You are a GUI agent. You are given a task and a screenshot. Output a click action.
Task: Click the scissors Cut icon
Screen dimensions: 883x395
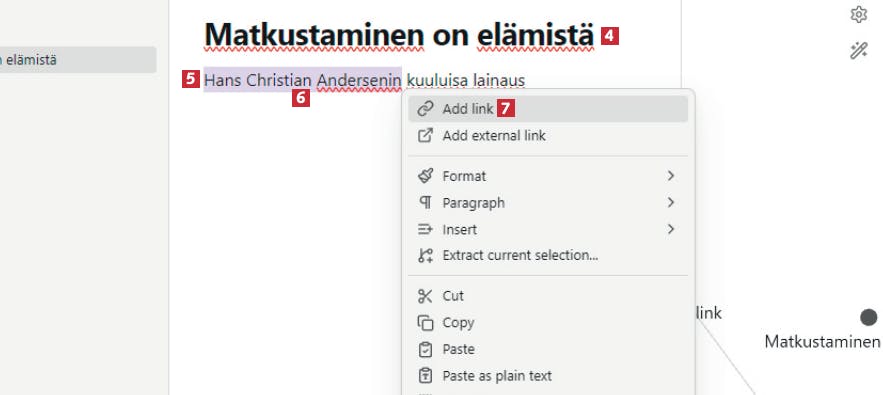click(x=425, y=296)
